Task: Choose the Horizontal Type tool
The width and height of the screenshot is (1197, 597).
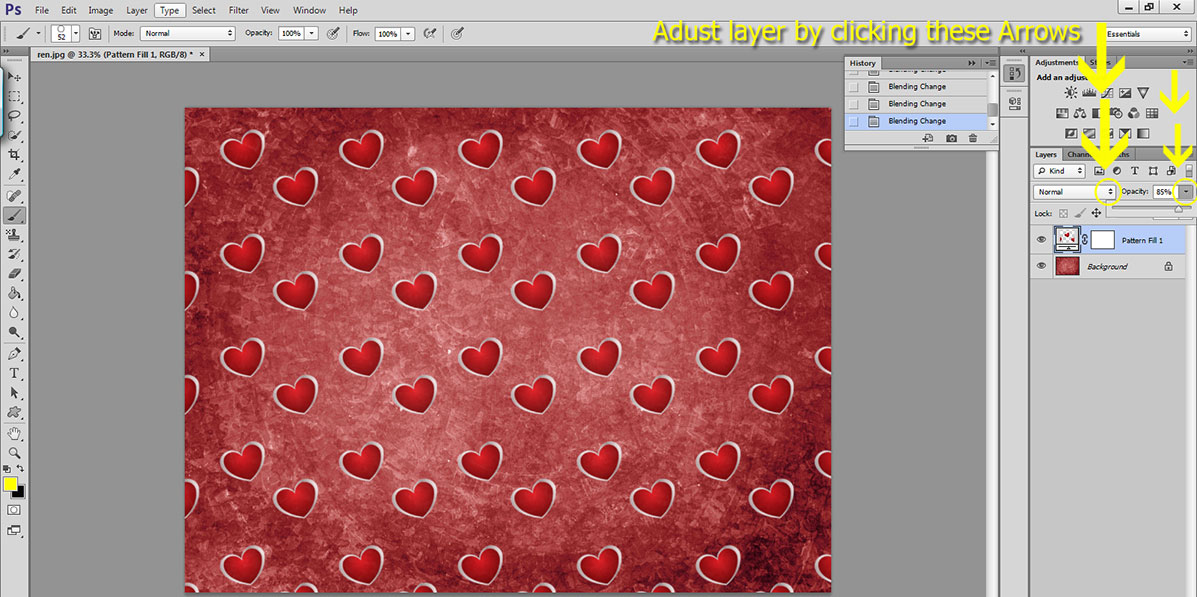Action: tap(14, 373)
